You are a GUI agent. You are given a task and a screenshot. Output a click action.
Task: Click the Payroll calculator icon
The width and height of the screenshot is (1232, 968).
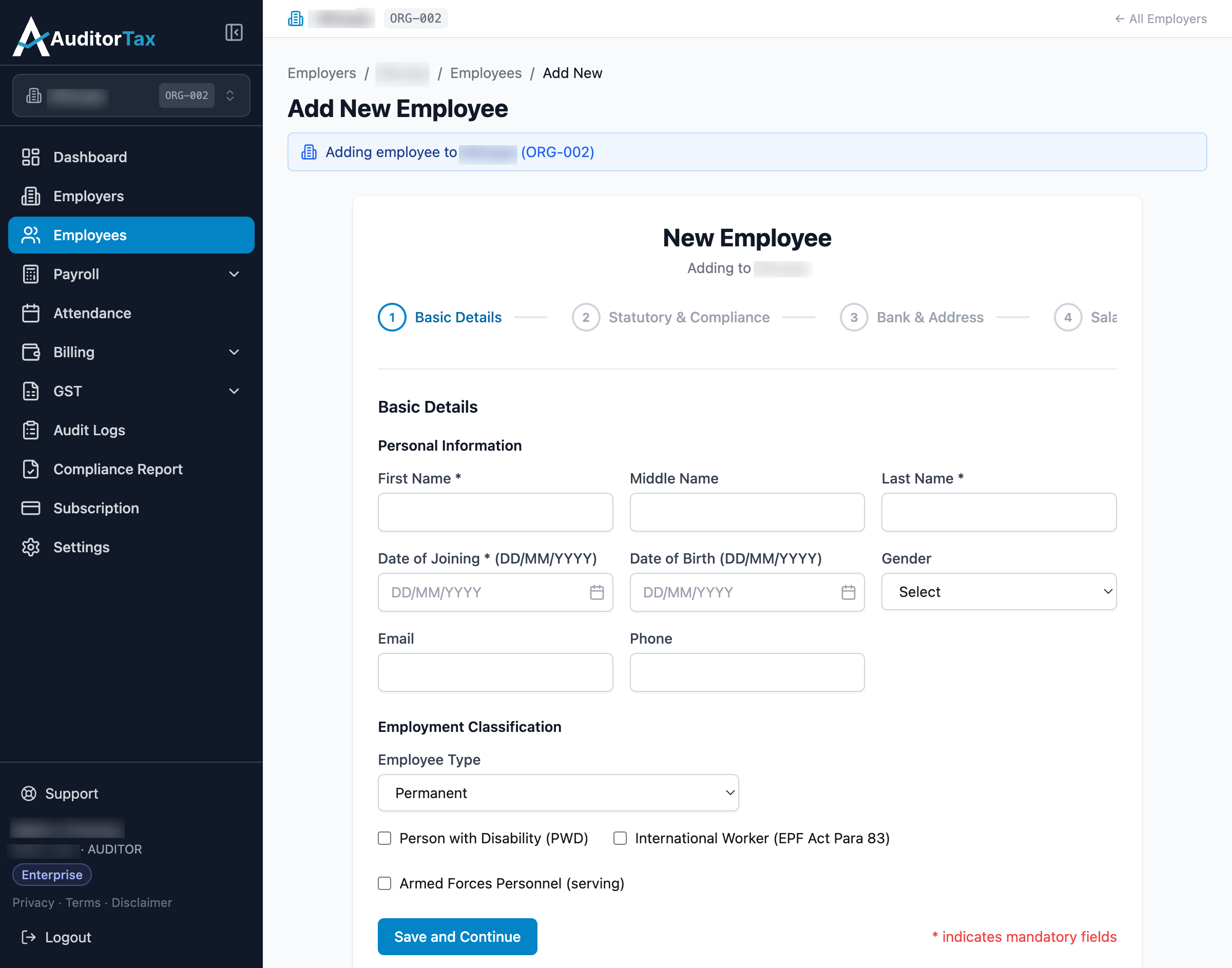coord(31,274)
